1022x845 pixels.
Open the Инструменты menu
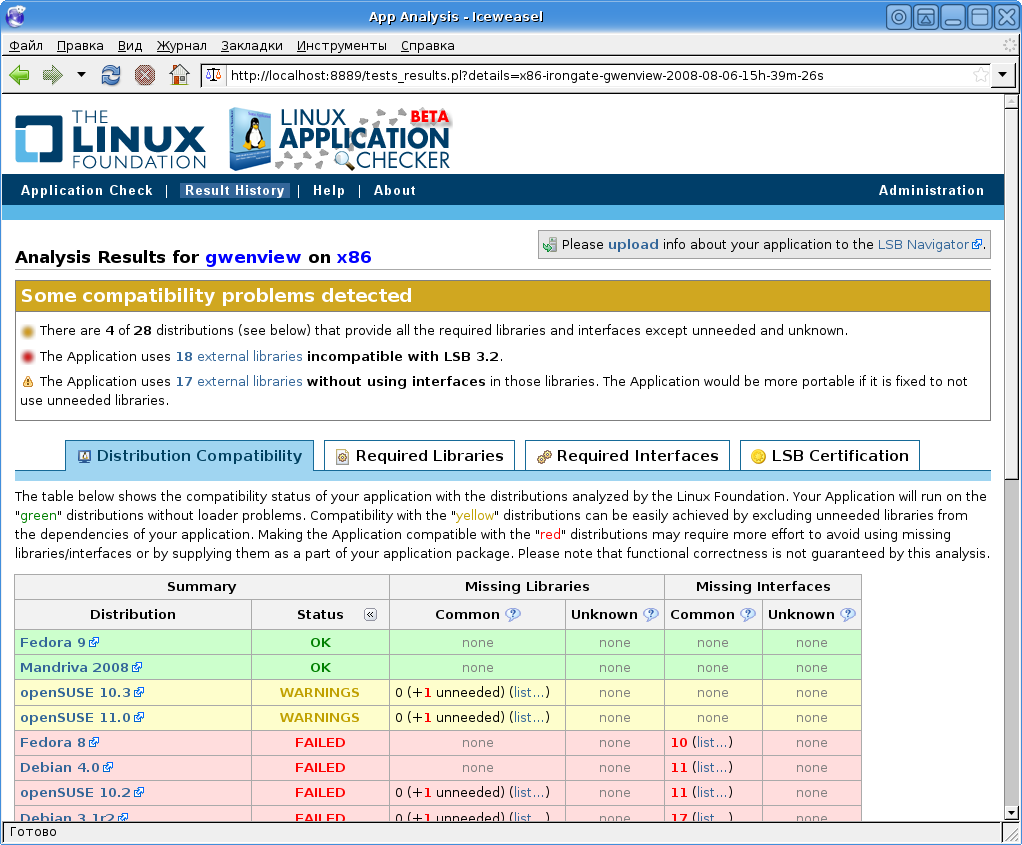coord(342,46)
